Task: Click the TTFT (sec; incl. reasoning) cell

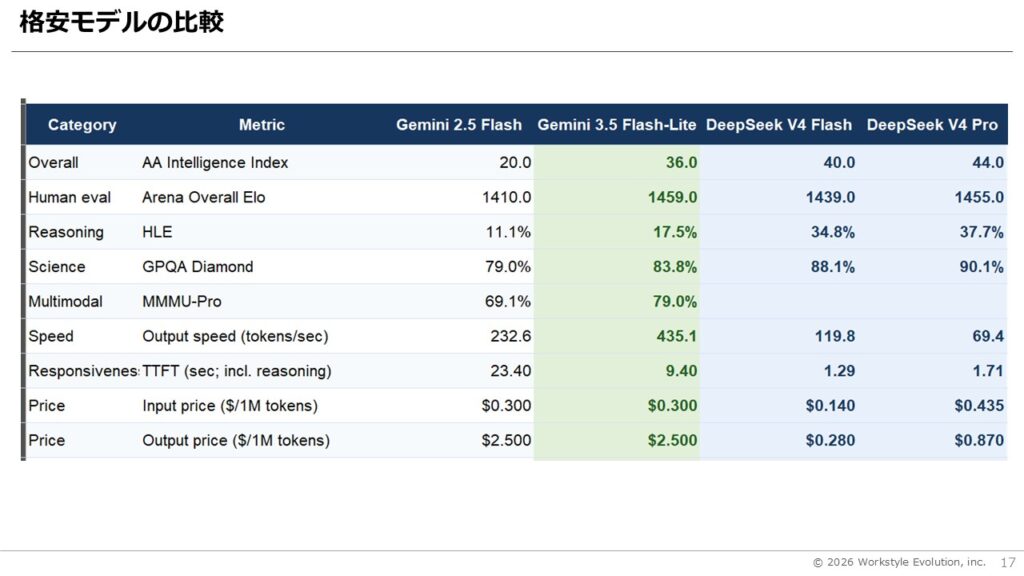Action: coord(236,371)
